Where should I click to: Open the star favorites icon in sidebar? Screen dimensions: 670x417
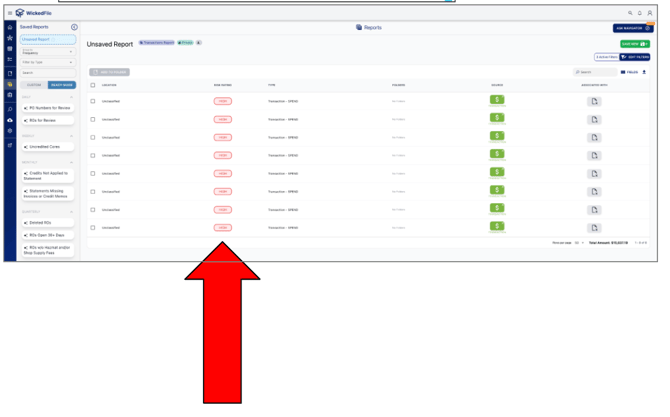click(10, 38)
